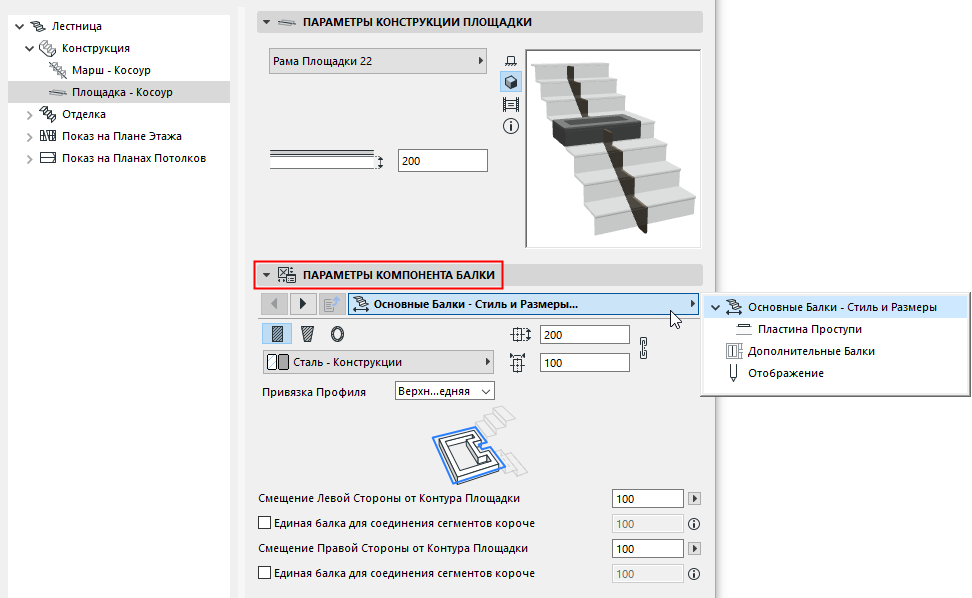Open the Рама Площадки 22 selector

click(378, 61)
